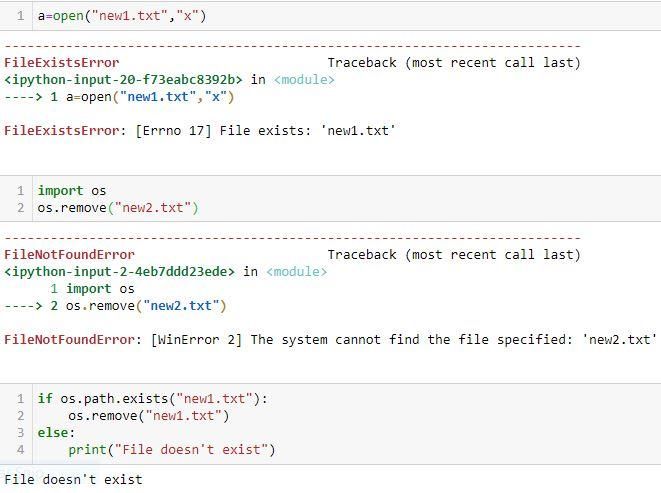Click the arrow marker at traceback line 2
This screenshot has width=661, height=493.
(23, 306)
